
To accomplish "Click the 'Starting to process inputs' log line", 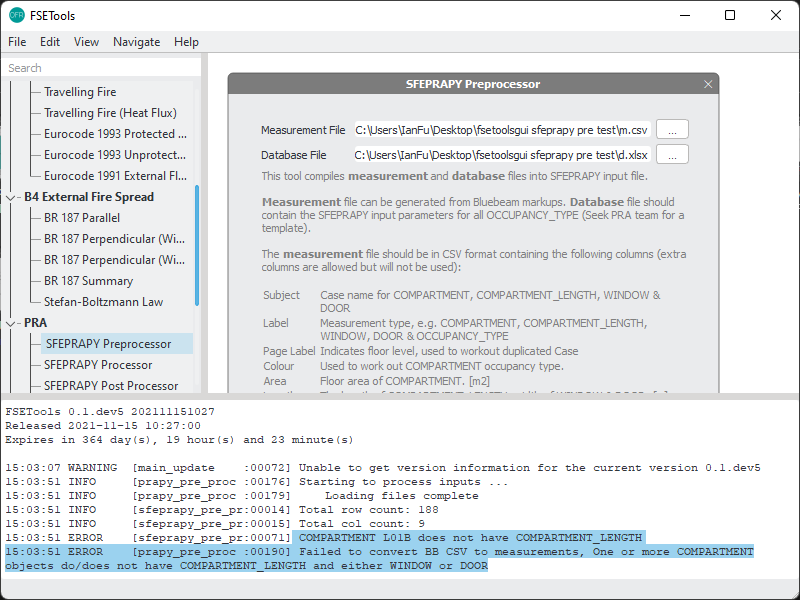I will 257,482.
